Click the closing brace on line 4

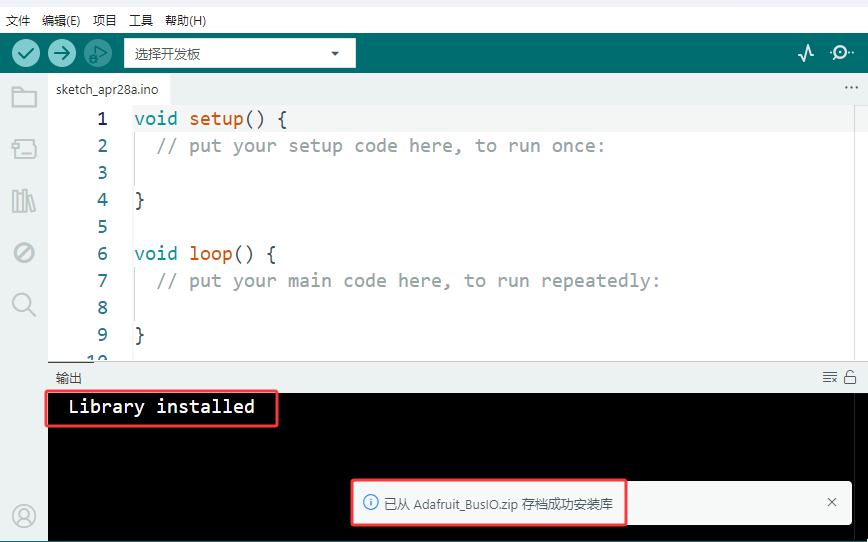click(x=140, y=200)
